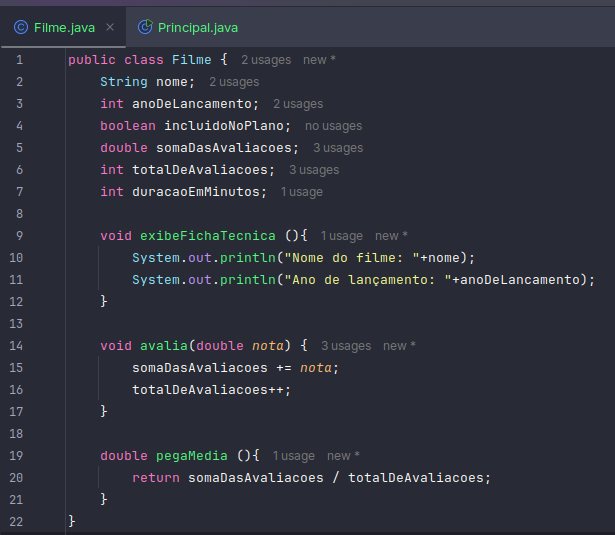615x535 pixels.
Task: Close the Filme.java tab
Action: click(x=110, y=27)
